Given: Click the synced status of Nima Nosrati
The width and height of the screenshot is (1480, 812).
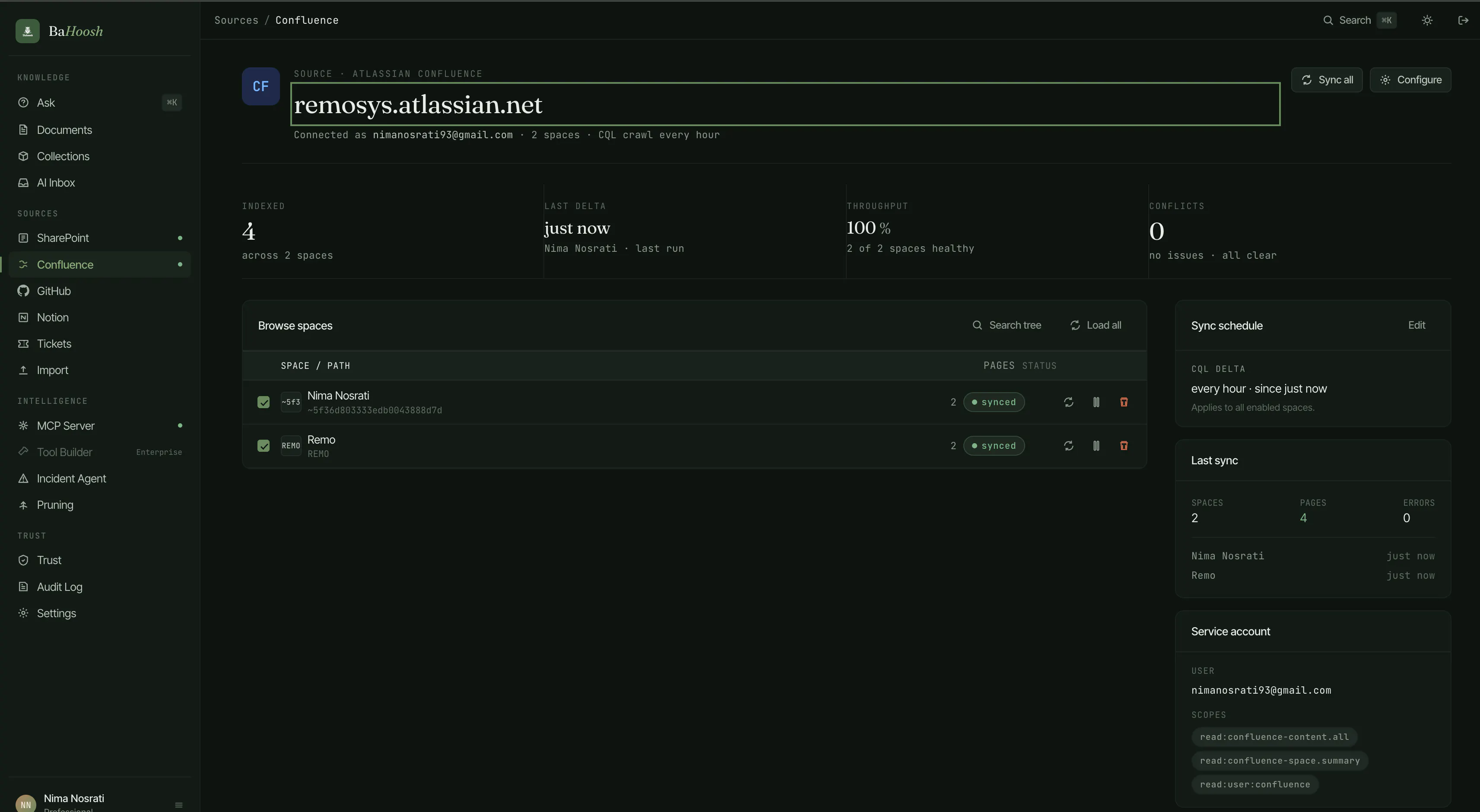Looking at the screenshot, I should click(x=994, y=402).
